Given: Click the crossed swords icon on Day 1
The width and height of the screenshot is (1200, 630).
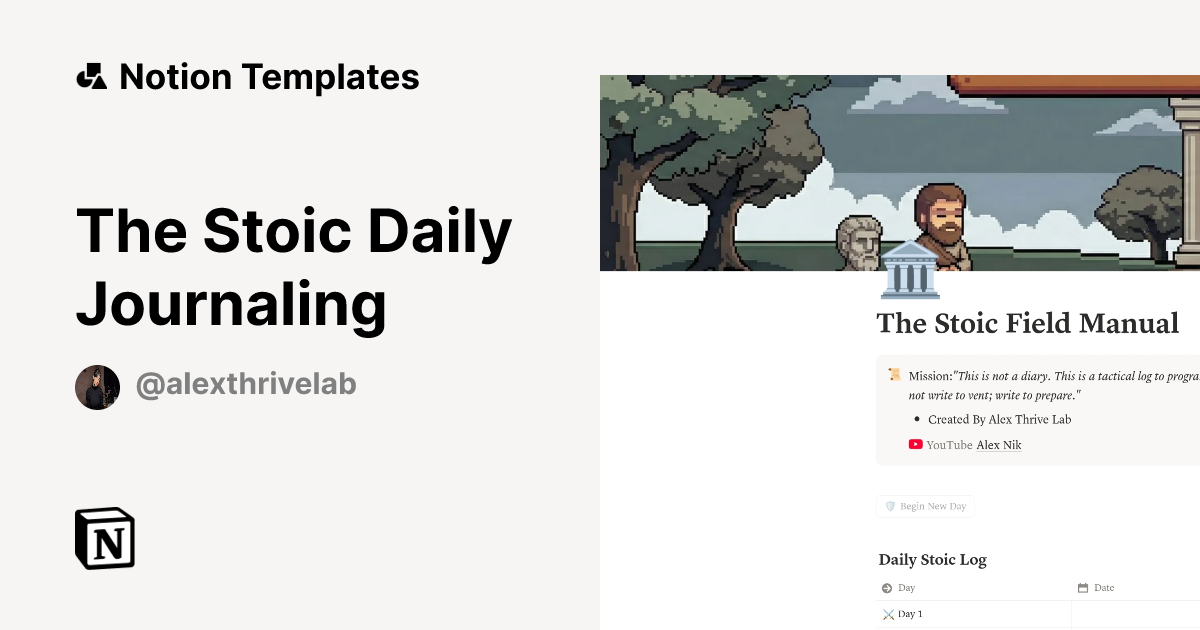Looking at the screenshot, I should tap(888, 614).
